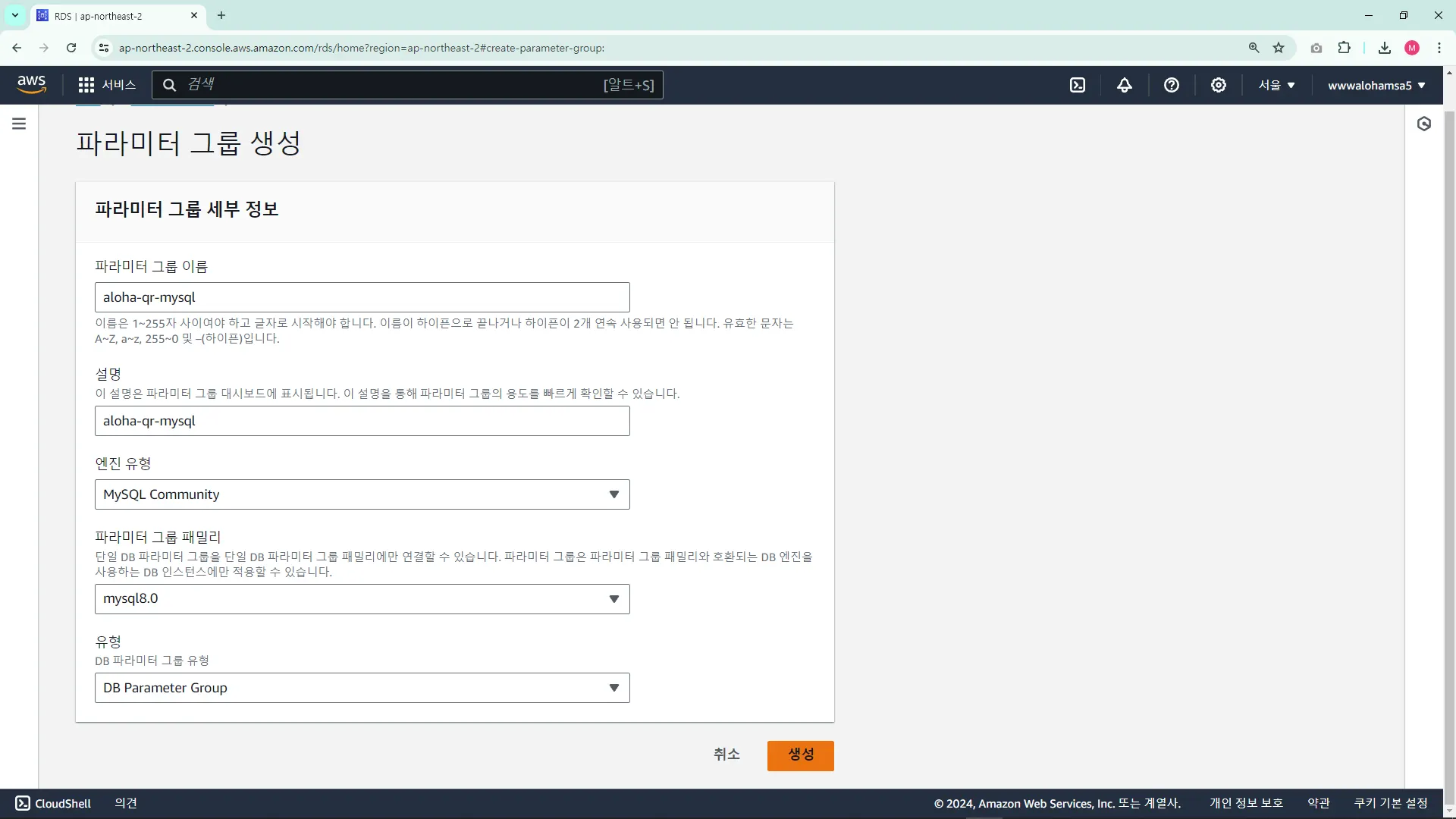Open the browser extensions puzzle icon
1456x819 pixels.
click(1344, 48)
